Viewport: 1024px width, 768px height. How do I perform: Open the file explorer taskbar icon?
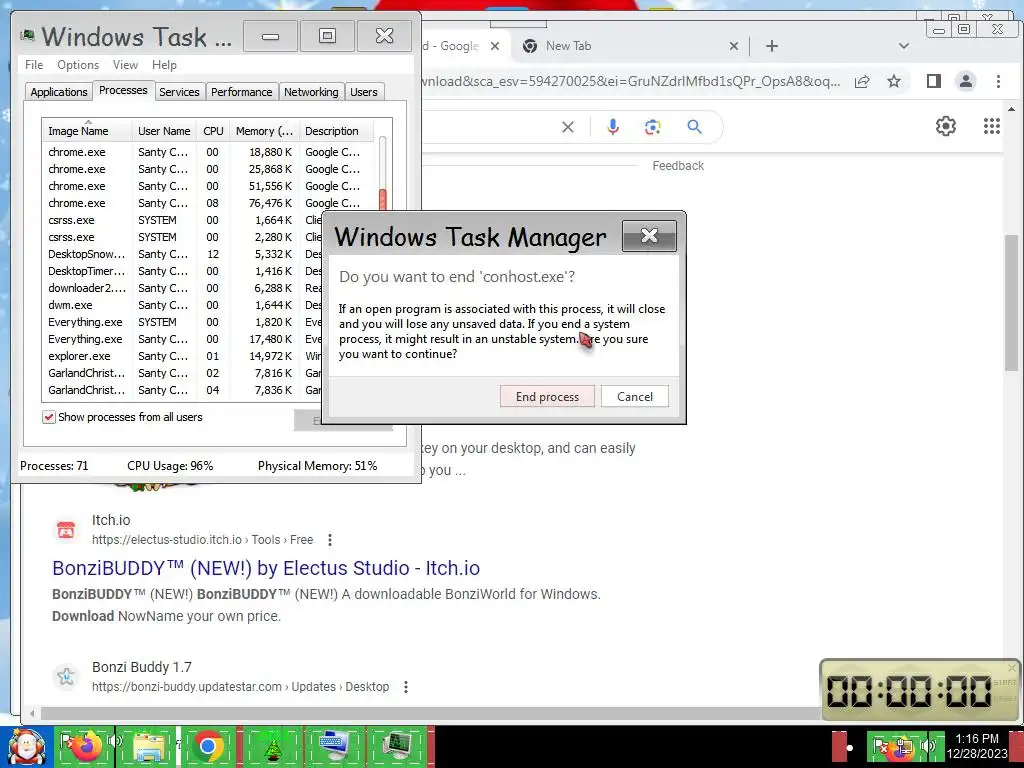(x=148, y=746)
